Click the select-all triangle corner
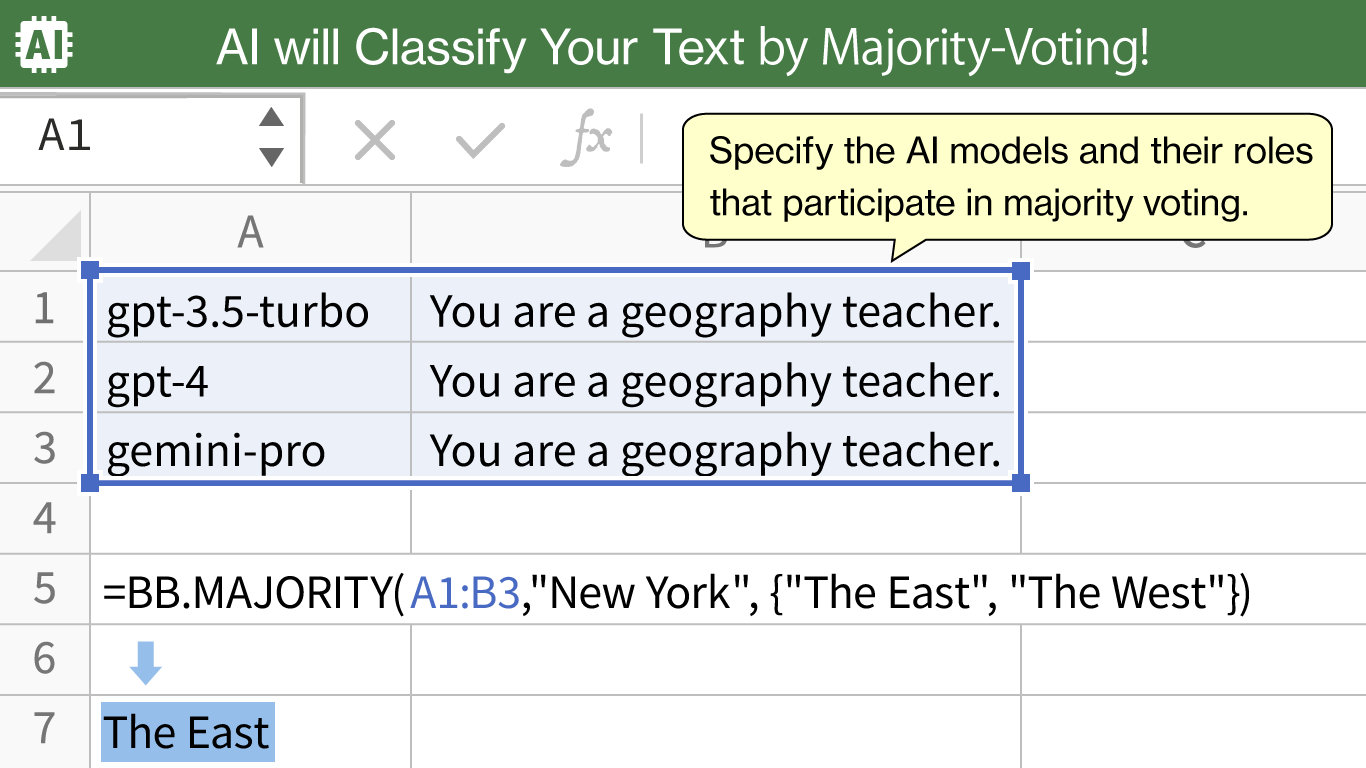Screen dimensions: 1366x768 point(57,236)
